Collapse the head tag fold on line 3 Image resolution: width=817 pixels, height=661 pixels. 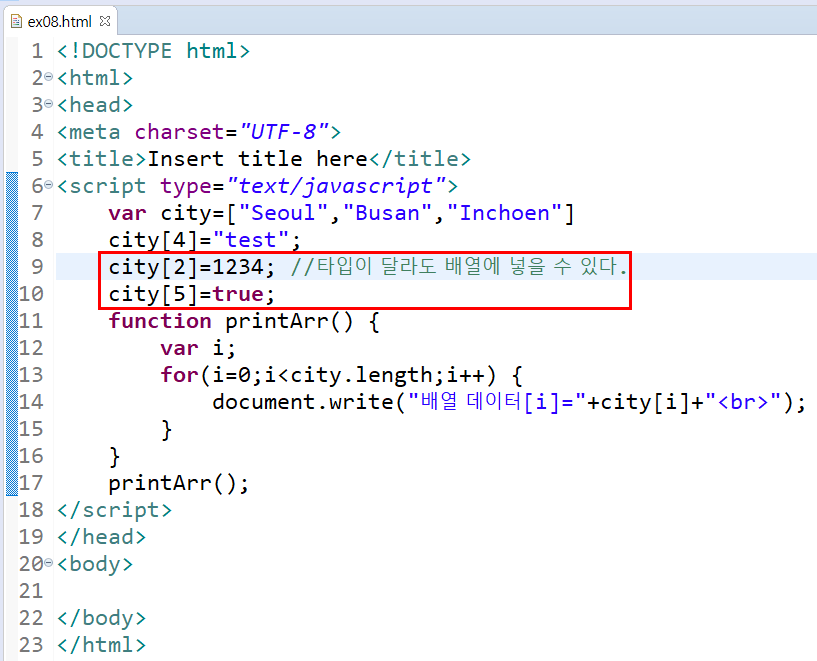coord(48,104)
